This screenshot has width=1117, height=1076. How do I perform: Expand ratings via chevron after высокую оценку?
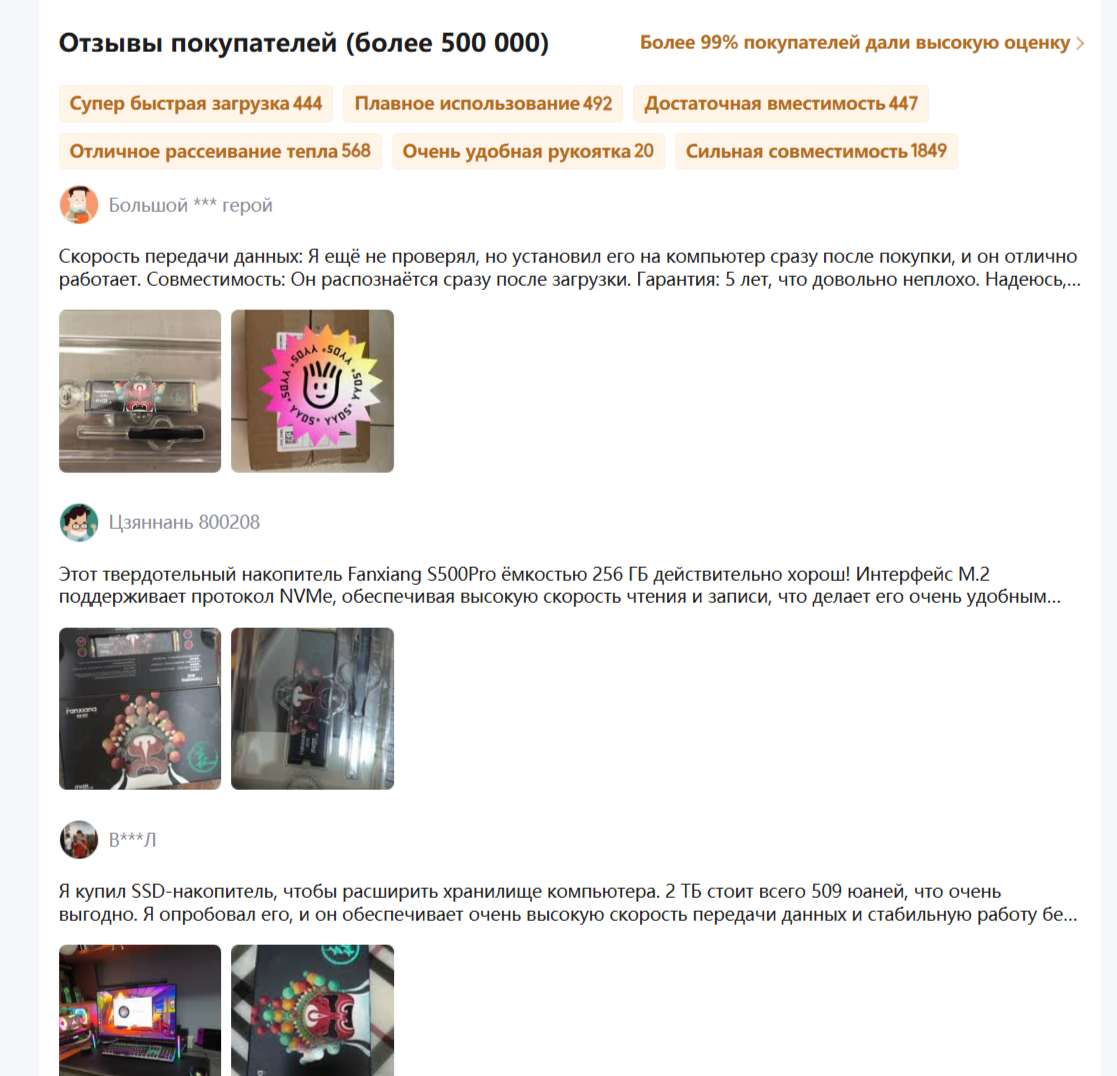click(1081, 43)
